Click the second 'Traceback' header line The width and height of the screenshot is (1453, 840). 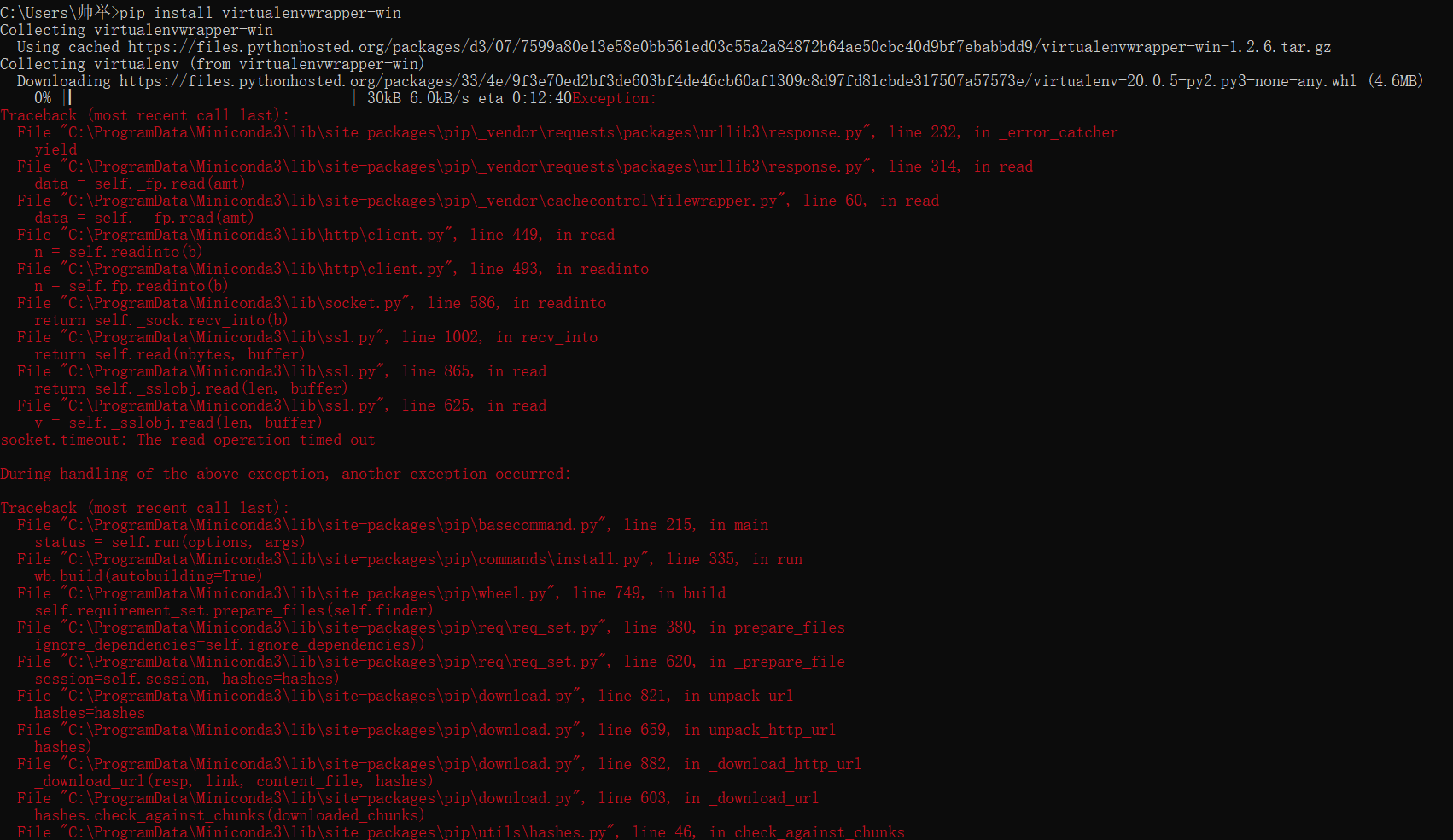click(x=144, y=508)
